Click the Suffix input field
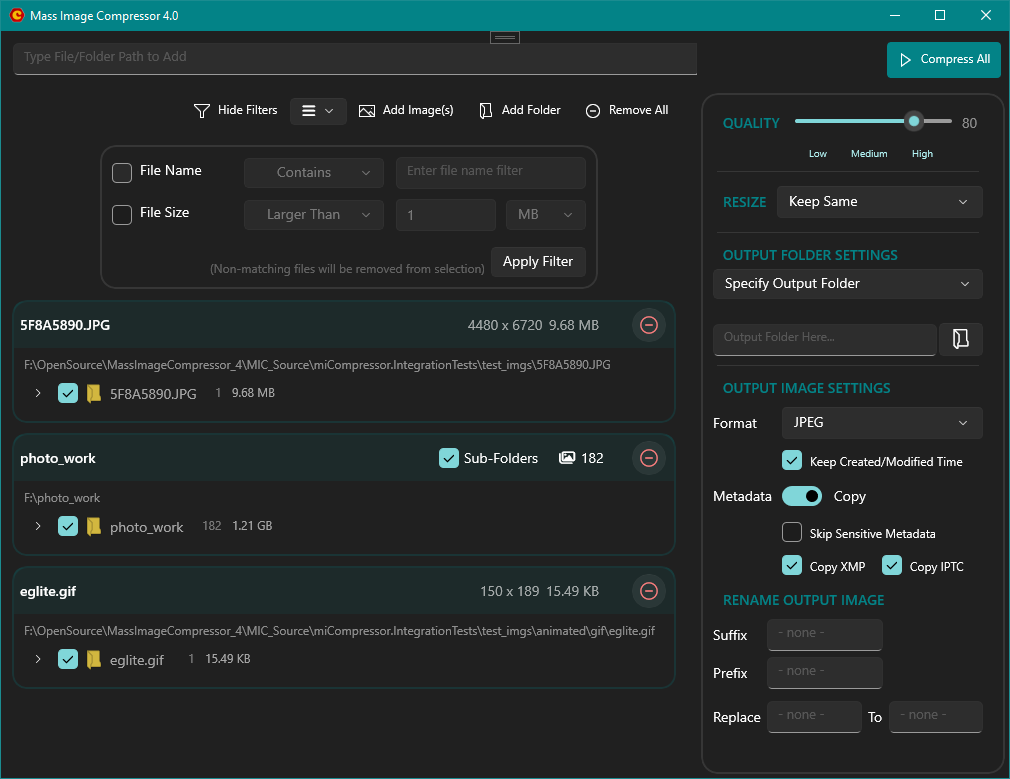Viewport: 1010px width, 779px height. tap(824, 635)
